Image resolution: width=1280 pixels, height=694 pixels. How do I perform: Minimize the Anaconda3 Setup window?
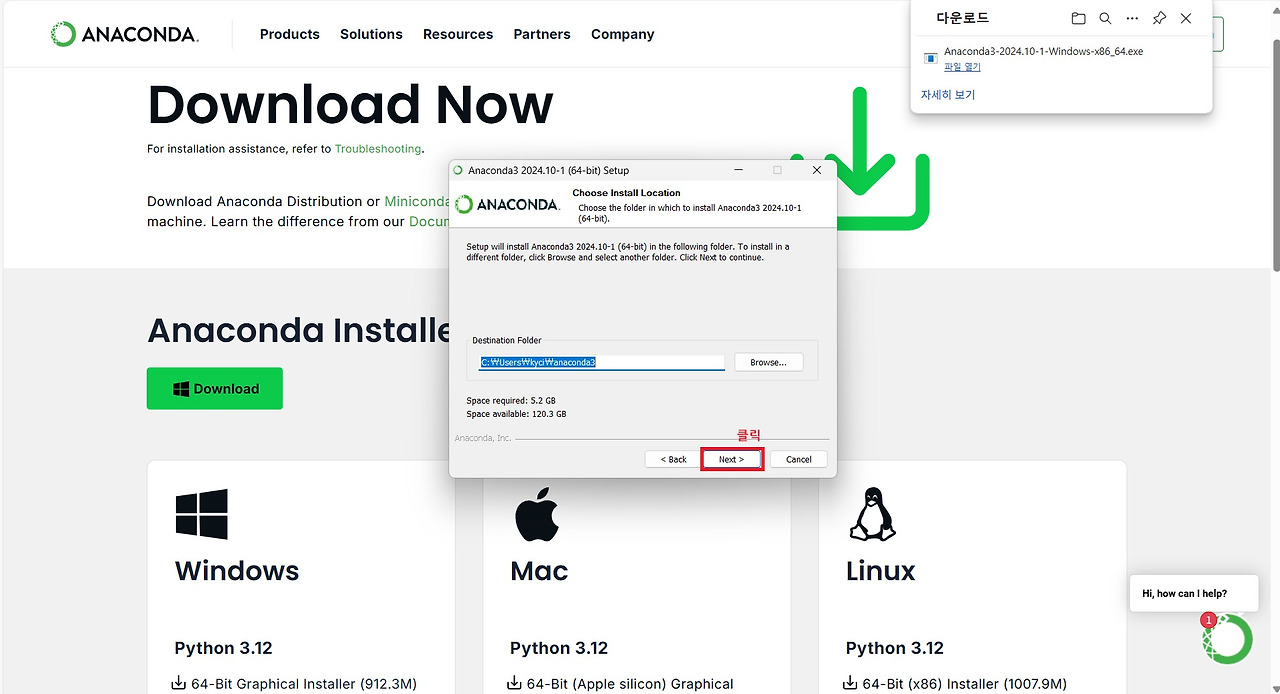point(740,170)
